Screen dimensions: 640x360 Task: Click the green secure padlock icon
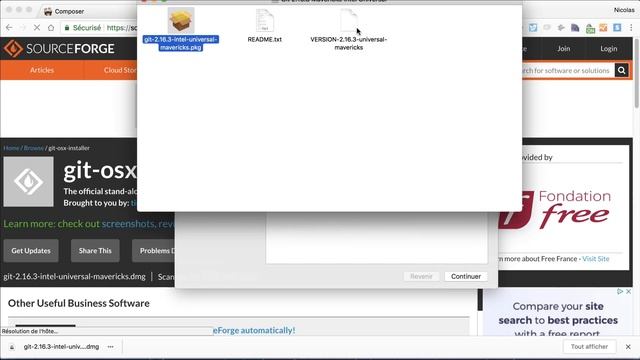67,28
